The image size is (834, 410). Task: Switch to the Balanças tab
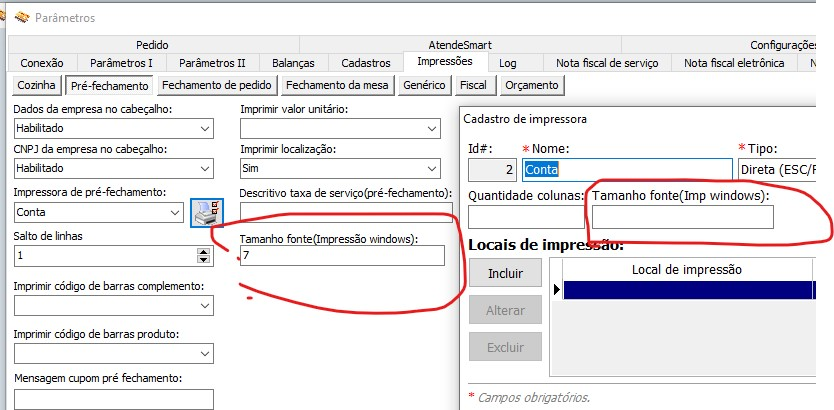click(x=293, y=63)
